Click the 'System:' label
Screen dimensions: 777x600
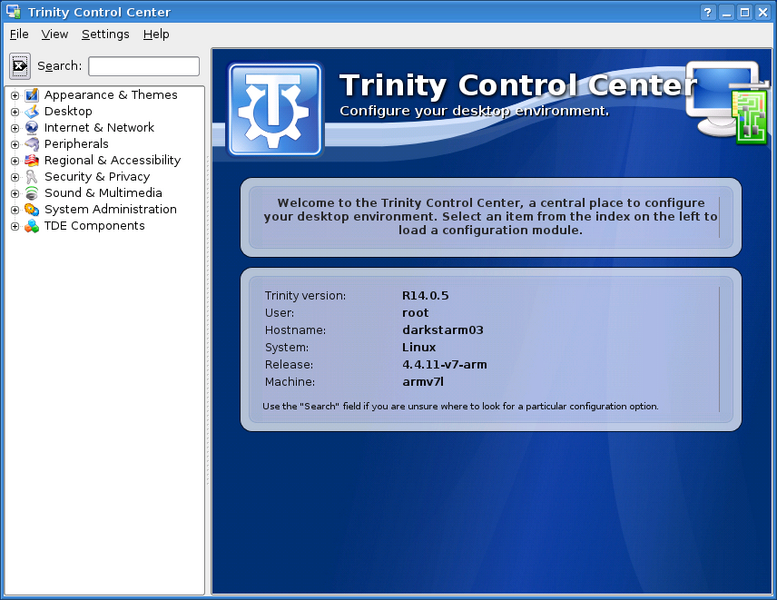coord(286,347)
